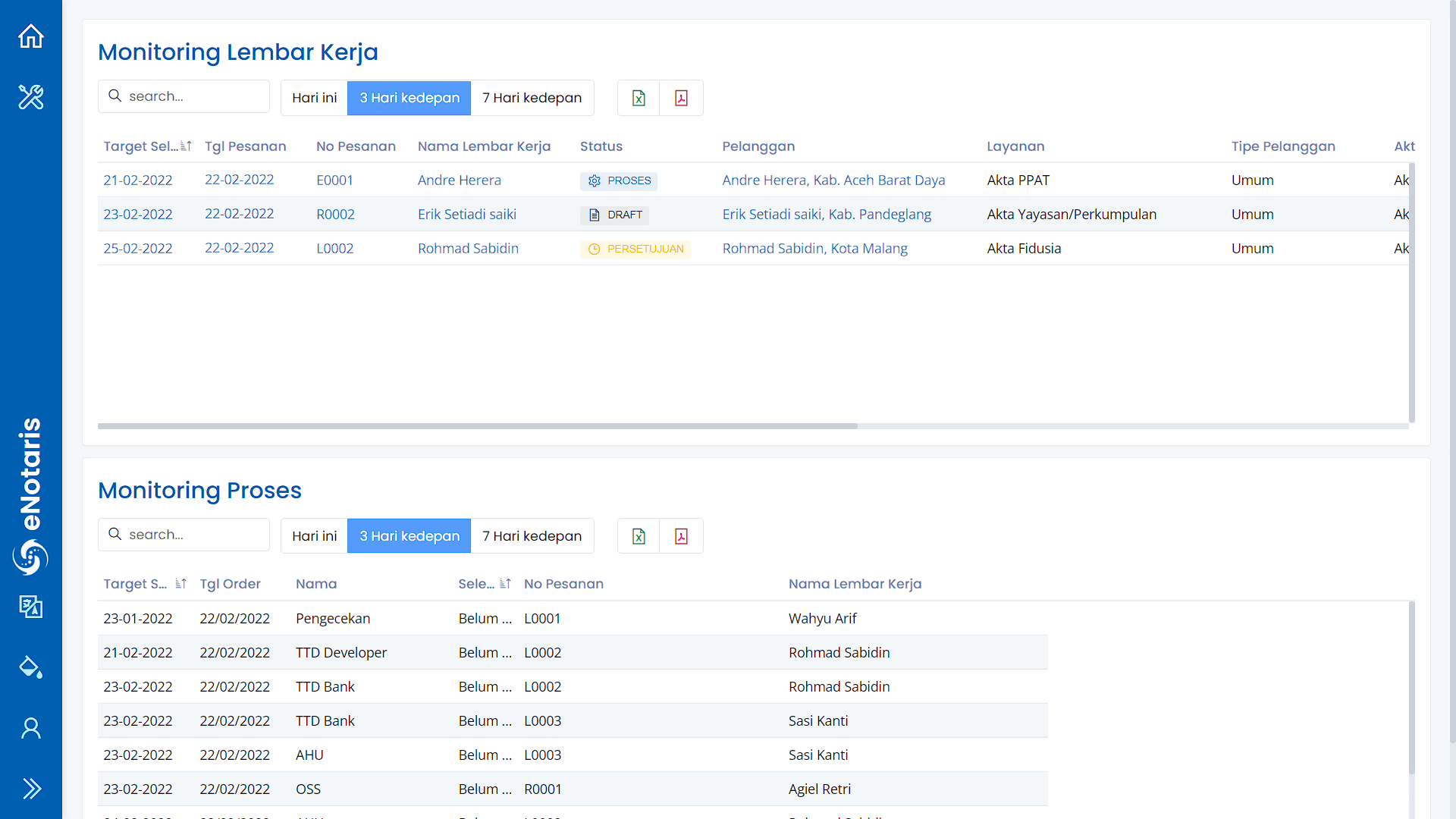
Task: Select the Pengecekan process row
Action: click(573, 618)
